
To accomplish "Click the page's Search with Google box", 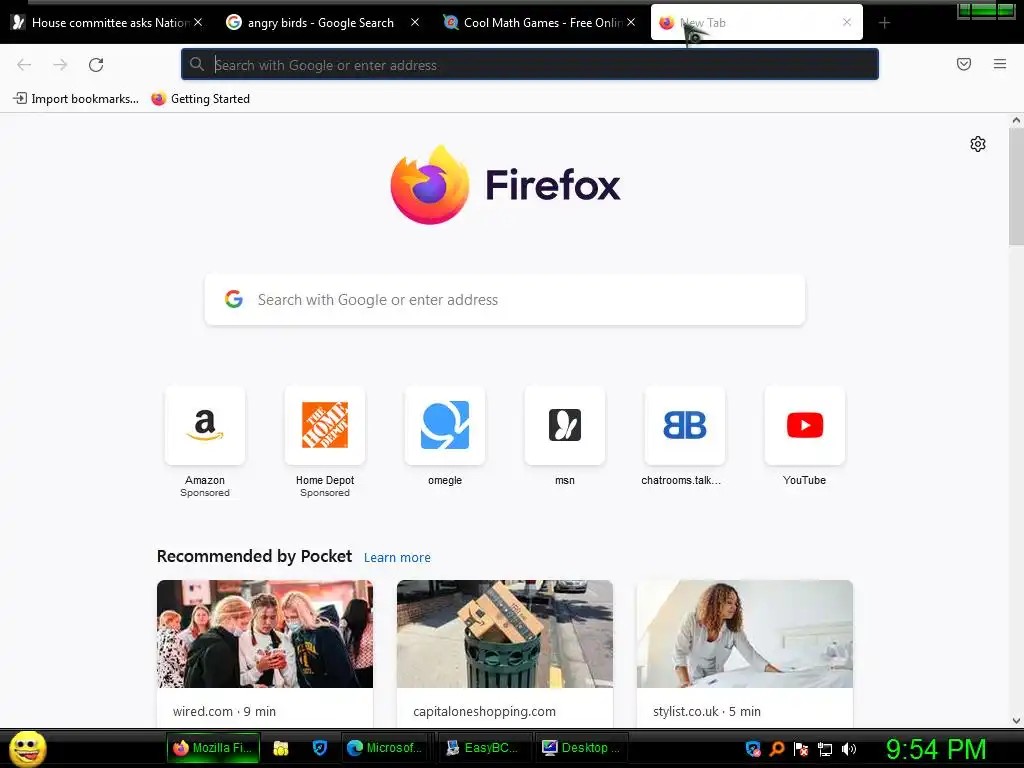I will [x=505, y=300].
